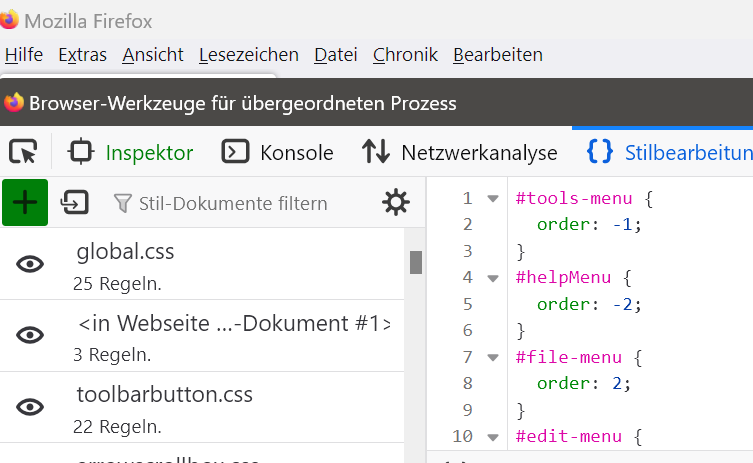
Task: Toggle visibility of global.css
Action: click(x=31, y=264)
